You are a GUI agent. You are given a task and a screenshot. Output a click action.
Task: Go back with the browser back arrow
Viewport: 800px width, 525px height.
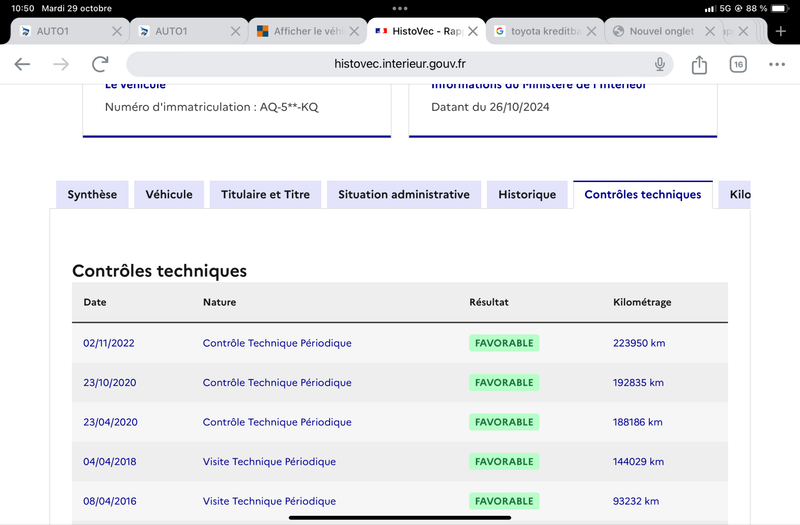22,64
